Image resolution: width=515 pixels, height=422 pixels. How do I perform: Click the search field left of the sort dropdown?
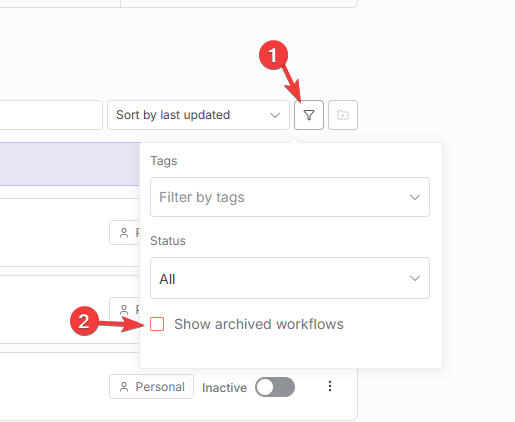click(x=51, y=115)
